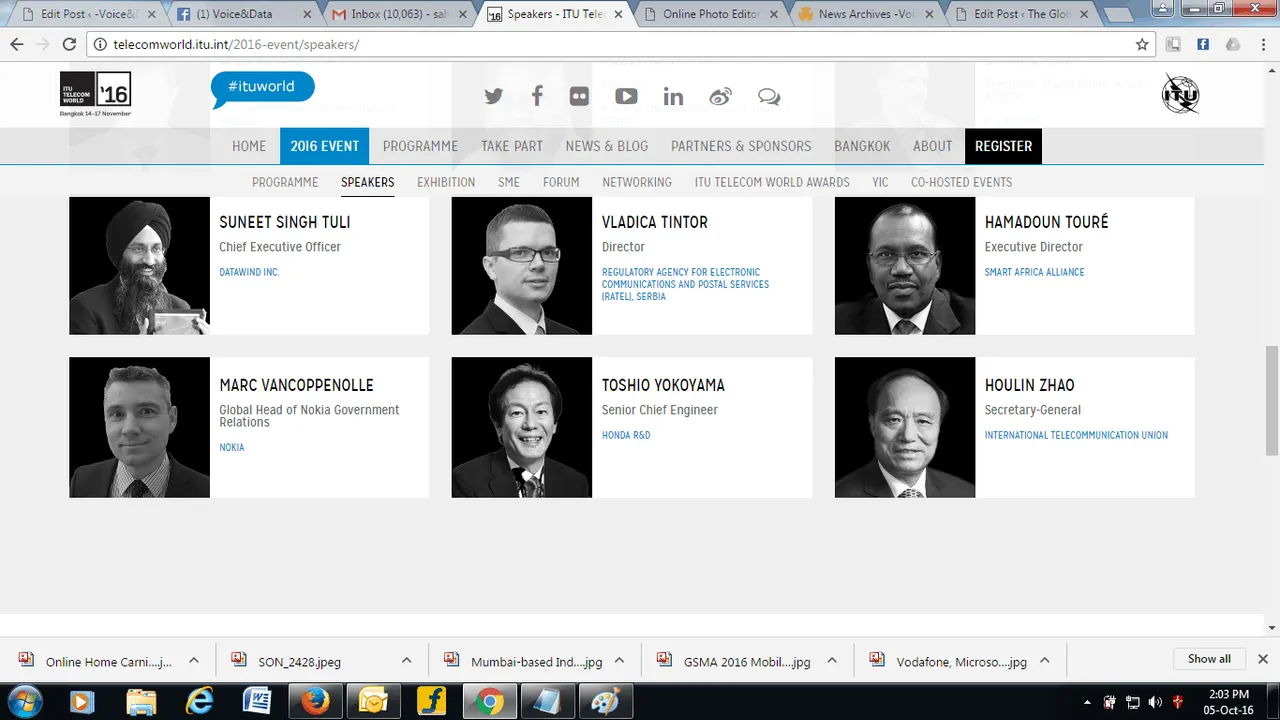Reload the page with the refresh icon
This screenshot has height=720, width=1280.
pyautogui.click(x=69, y=44)
